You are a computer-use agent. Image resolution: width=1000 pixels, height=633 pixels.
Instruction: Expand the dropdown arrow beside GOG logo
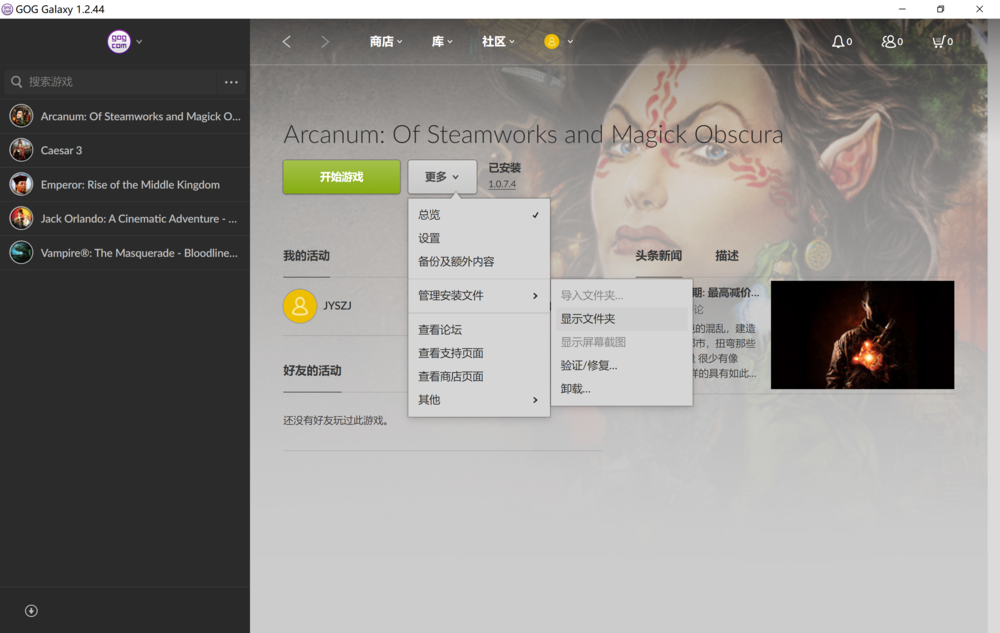139,42
